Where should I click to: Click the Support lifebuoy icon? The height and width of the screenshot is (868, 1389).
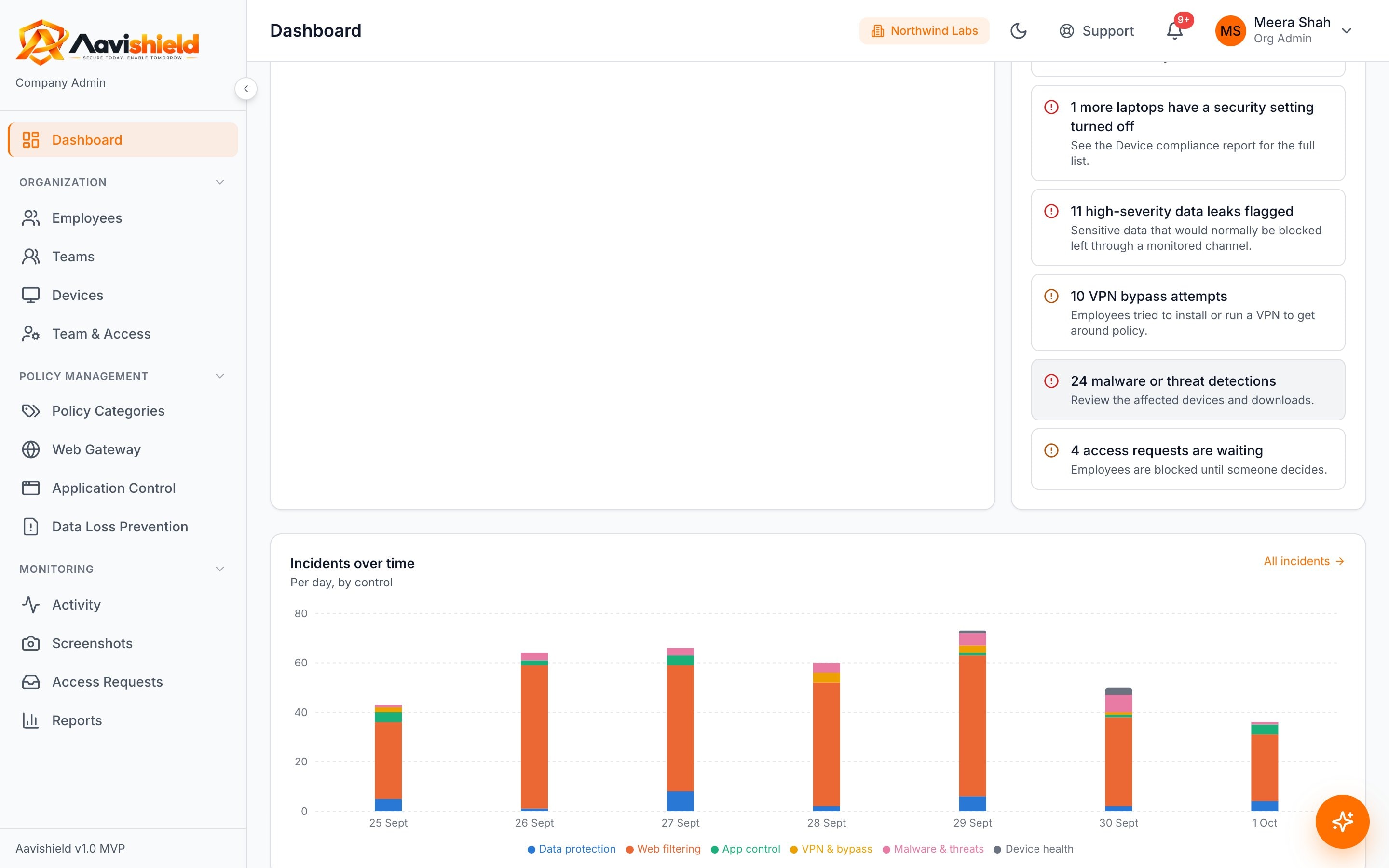point(1066,31)
